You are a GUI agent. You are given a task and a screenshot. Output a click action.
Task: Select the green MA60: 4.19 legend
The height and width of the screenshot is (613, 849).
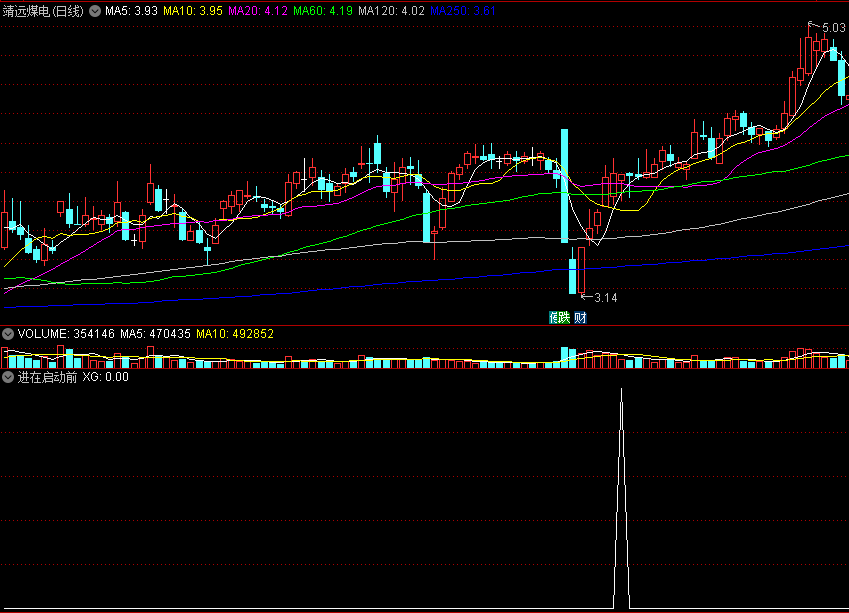[323, 11]
